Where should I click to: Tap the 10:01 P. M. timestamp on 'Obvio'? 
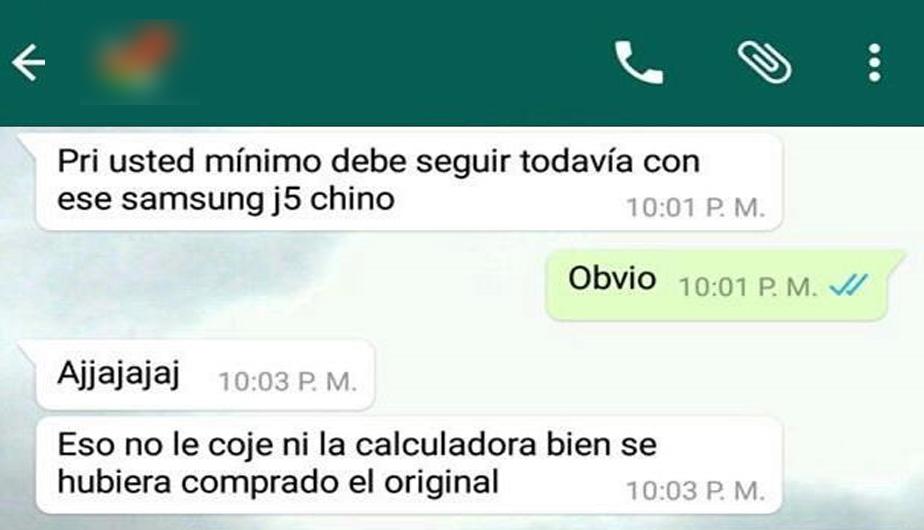(748, 287)
